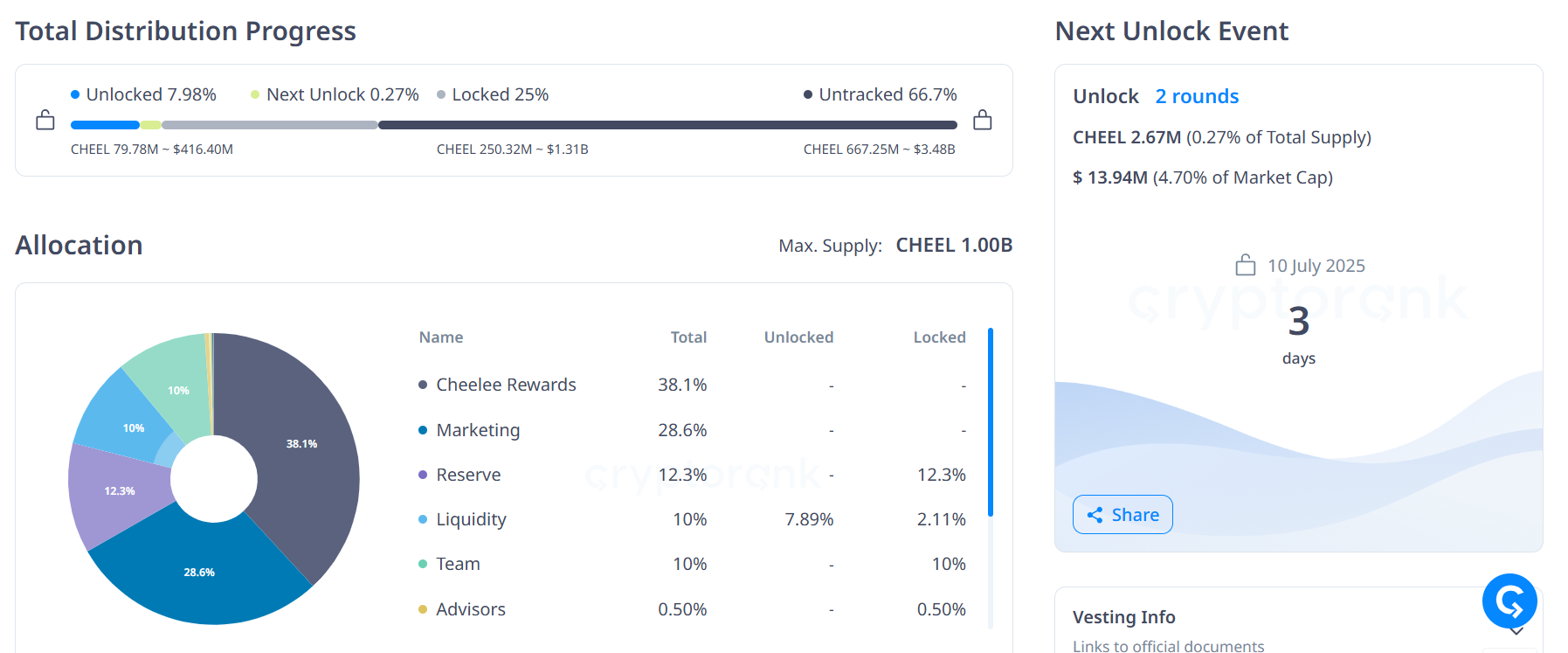Select the Advisors row name
Image resolution: width=1568 pixels, height=653 pixels.
click(x=471, y=609)
